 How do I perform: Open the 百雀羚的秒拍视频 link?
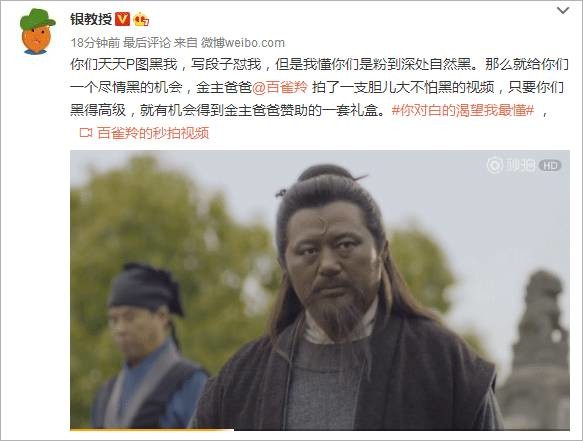pyautogui.click(x=153, y=133)
